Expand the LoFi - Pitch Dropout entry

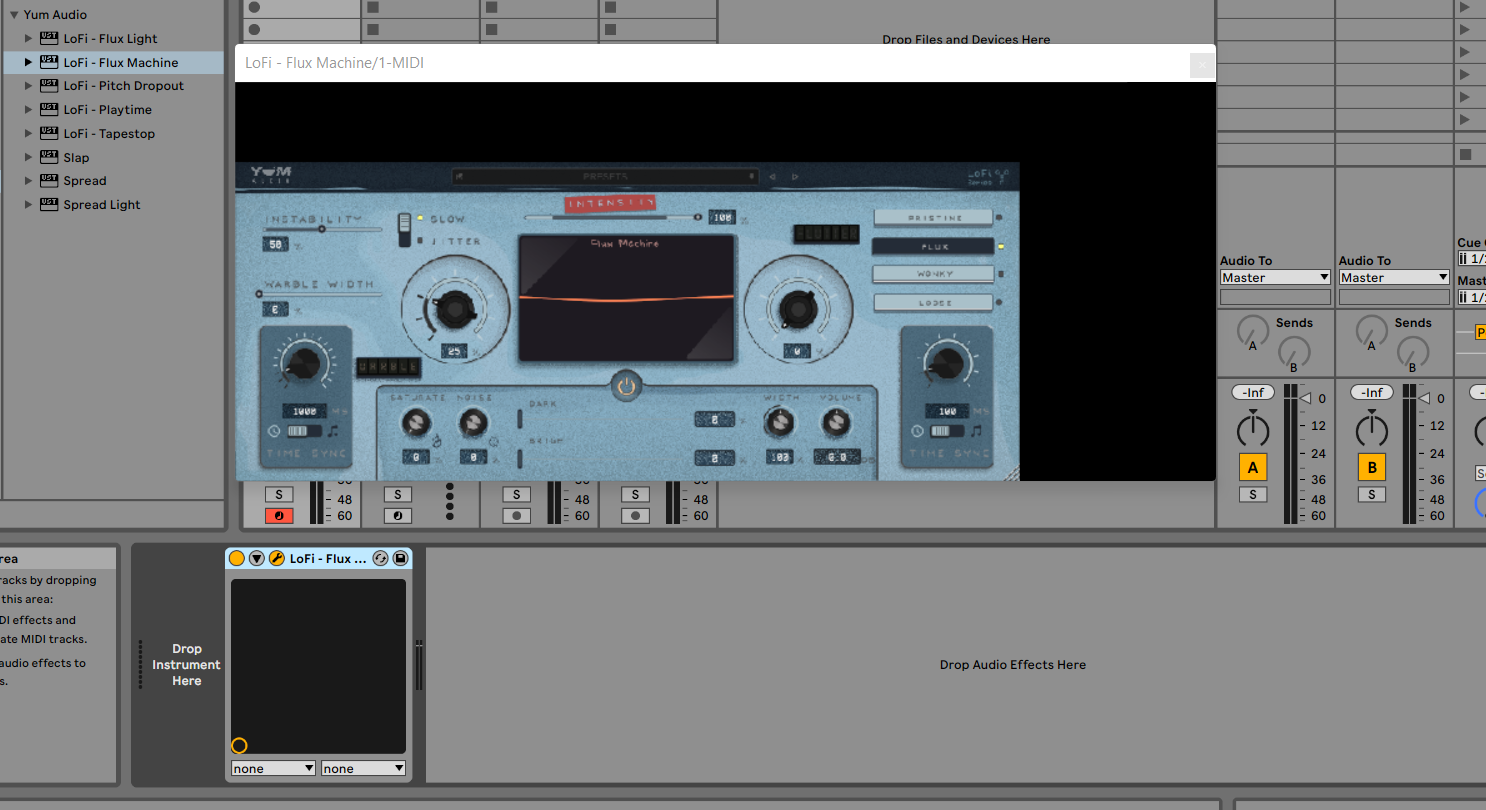point(29,86)
